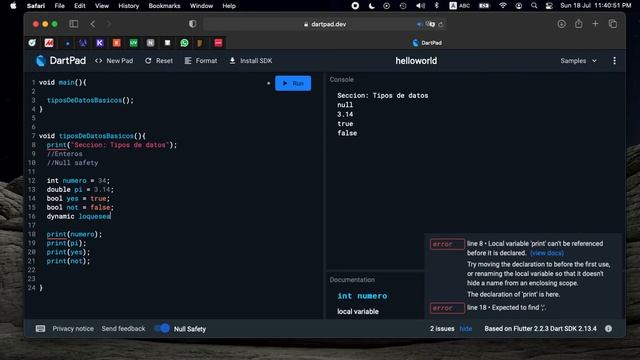Show Safari tab overview
640x360 pixels.
(x=613, y=24)
